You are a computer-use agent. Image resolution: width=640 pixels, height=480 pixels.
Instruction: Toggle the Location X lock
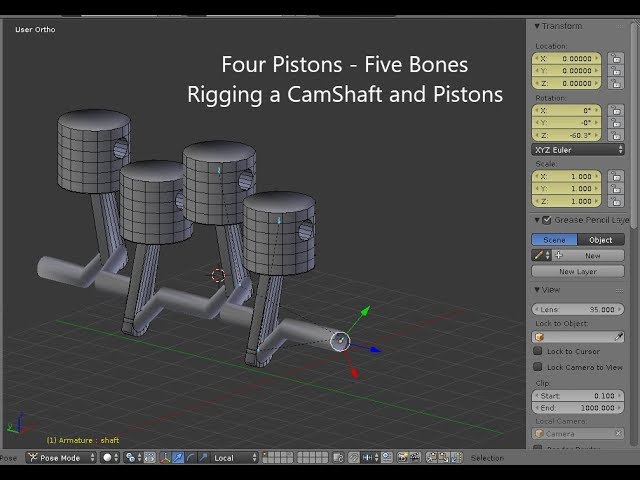tap(616, 58)
